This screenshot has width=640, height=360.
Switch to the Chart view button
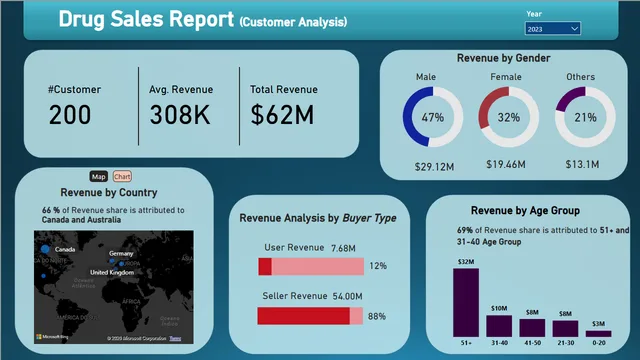pyautogui.click(x=122, y=176)
